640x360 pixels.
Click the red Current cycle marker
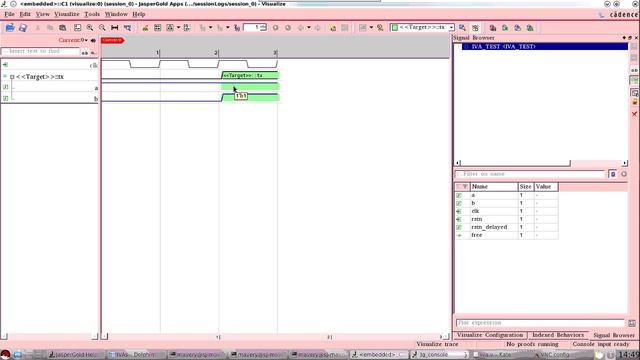(113, 40)
